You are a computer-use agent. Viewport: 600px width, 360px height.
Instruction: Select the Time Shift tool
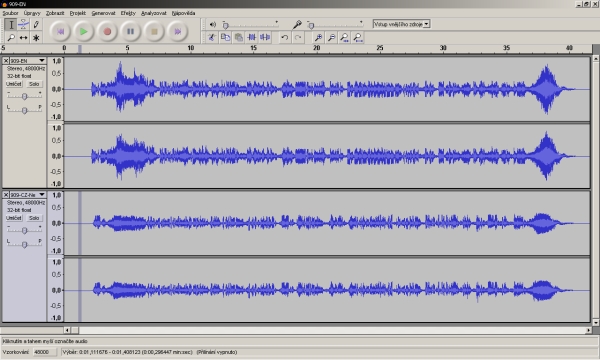(x=23, y=37)
